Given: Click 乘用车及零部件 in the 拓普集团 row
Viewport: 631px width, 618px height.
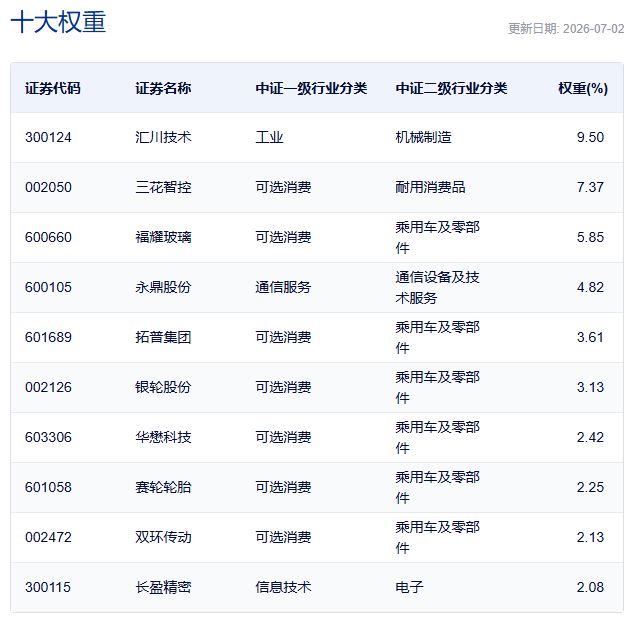Looking at the screenshot, I should (x=437, y=337).
